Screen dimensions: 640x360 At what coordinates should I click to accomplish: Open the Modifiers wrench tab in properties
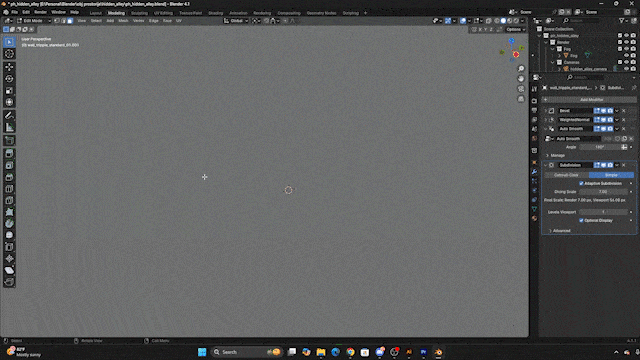534,172
